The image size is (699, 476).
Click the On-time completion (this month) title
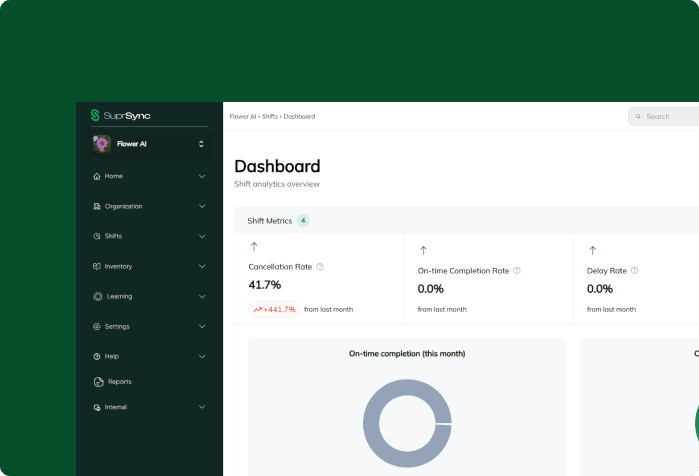(x=407, y=353)
